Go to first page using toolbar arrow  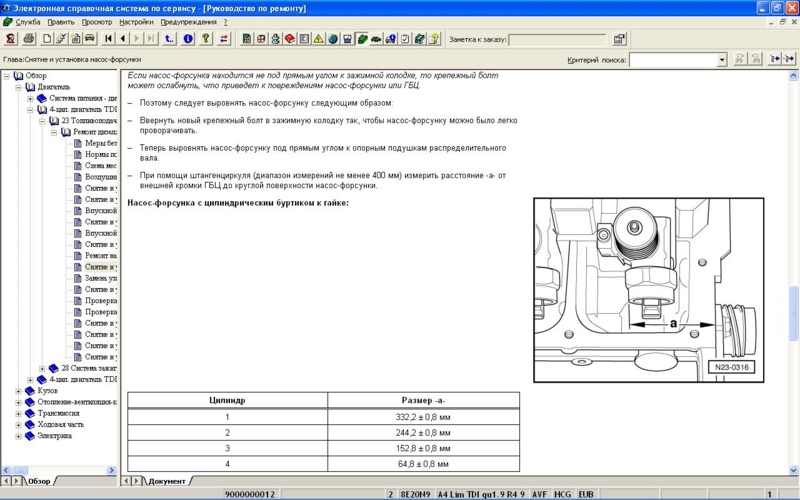[x=109, y=39]
